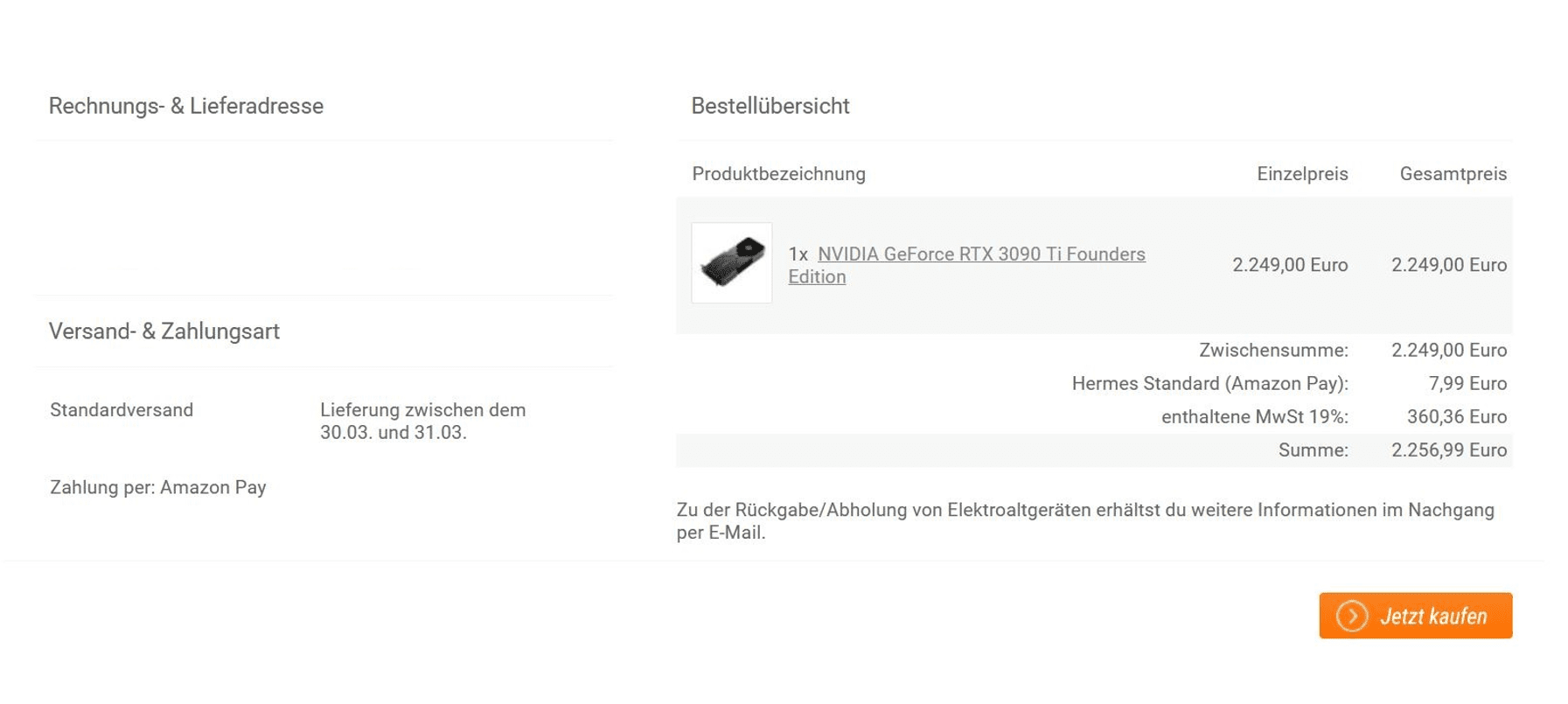Click the Produktbezeichnung column header
This screenshot has width=1568, height=704.
pyautogui.click(x=779, y=174)
